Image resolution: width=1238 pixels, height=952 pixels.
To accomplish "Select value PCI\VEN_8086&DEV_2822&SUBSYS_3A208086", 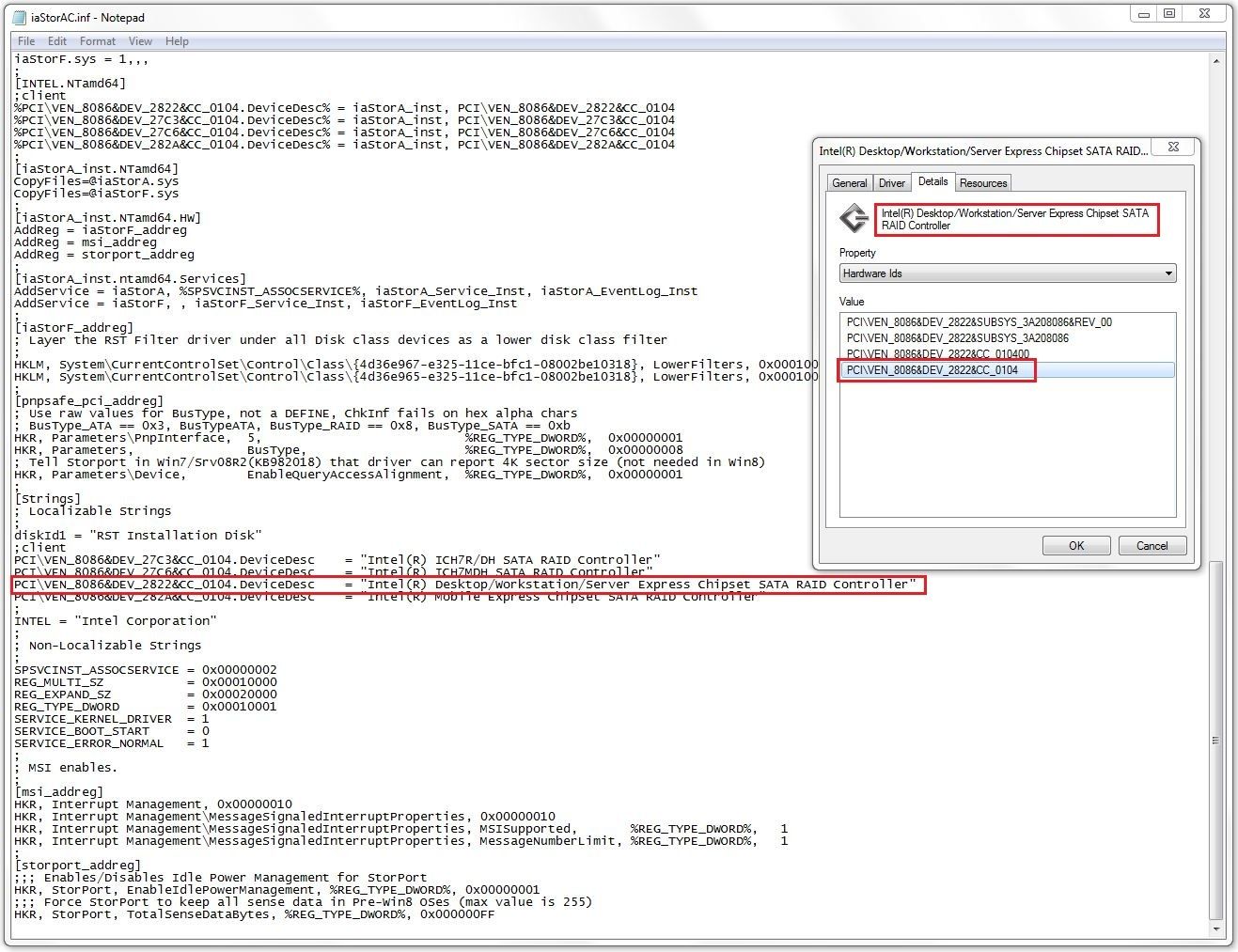I will [957, 338].
